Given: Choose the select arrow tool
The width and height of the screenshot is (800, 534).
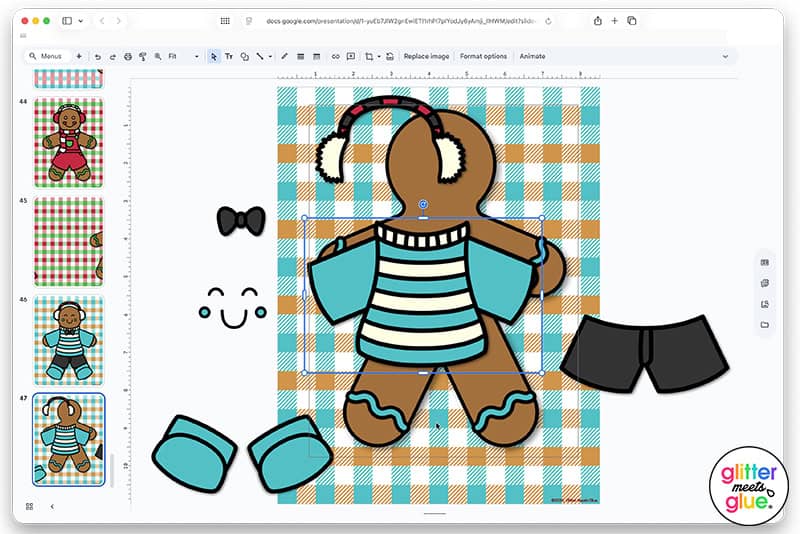Looking at the screenshot, I should coord(214,57).
